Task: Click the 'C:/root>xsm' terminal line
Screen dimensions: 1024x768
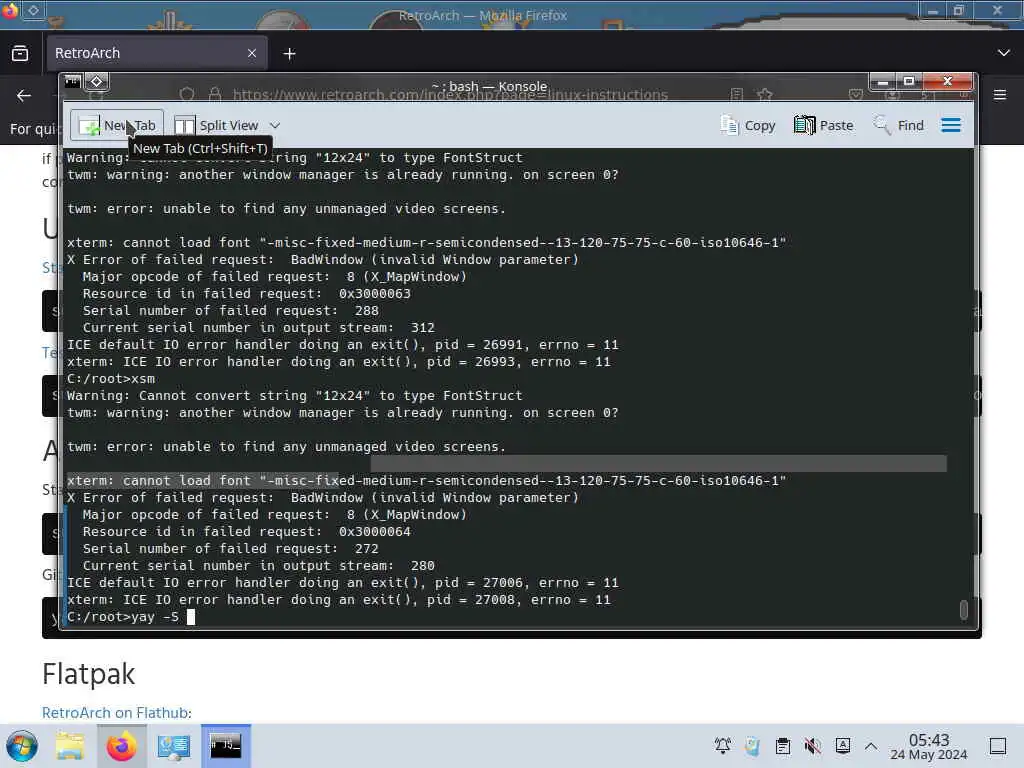Action: (x=111, y=379)
